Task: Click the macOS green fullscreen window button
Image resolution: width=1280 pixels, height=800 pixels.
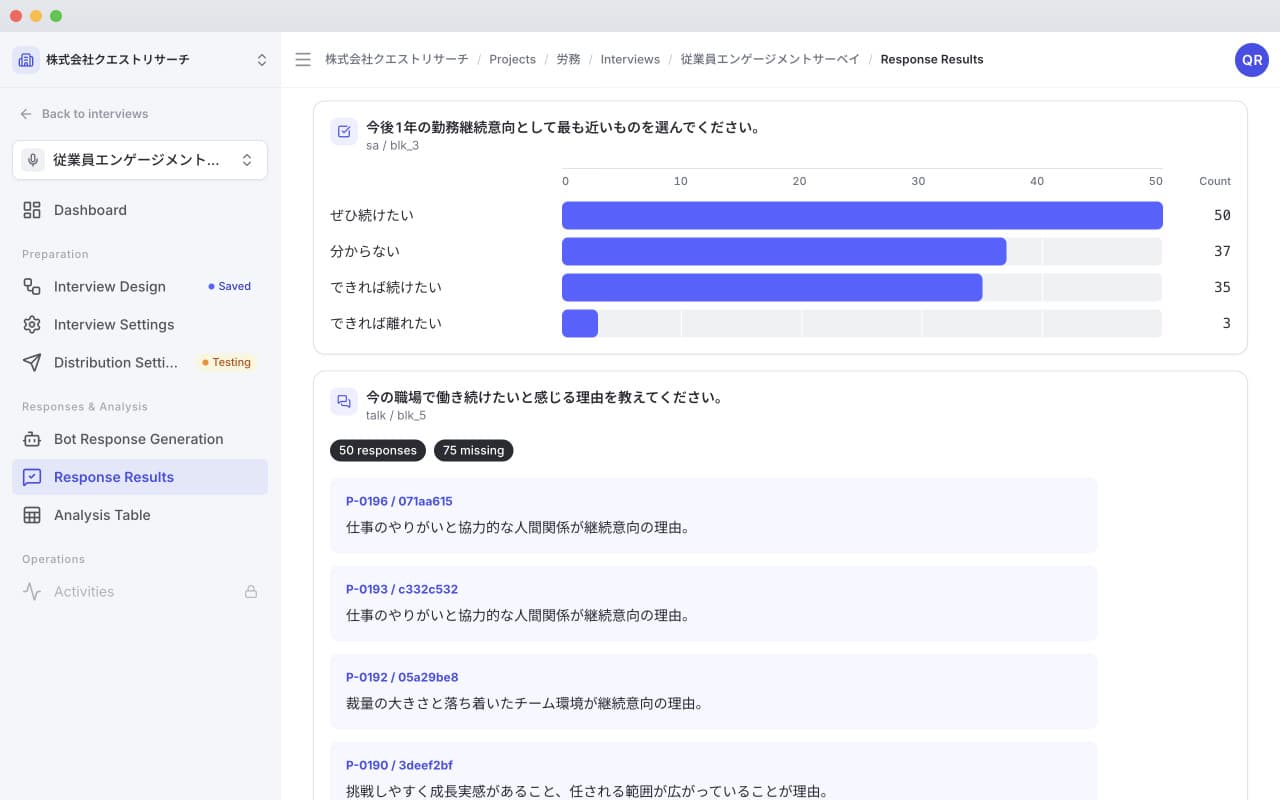Action: pos(56,16)
